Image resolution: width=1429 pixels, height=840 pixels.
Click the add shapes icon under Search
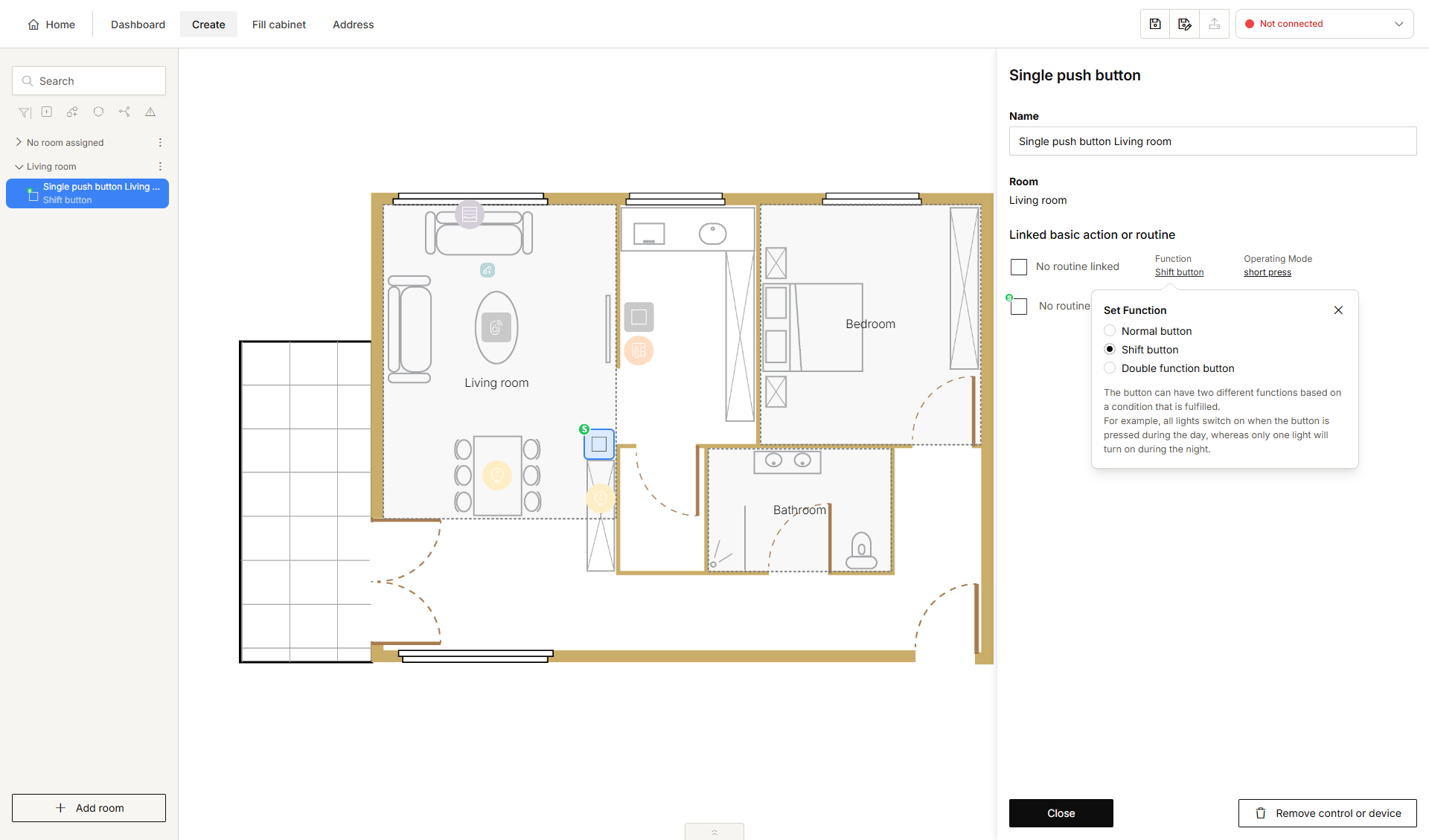[72, 112]
